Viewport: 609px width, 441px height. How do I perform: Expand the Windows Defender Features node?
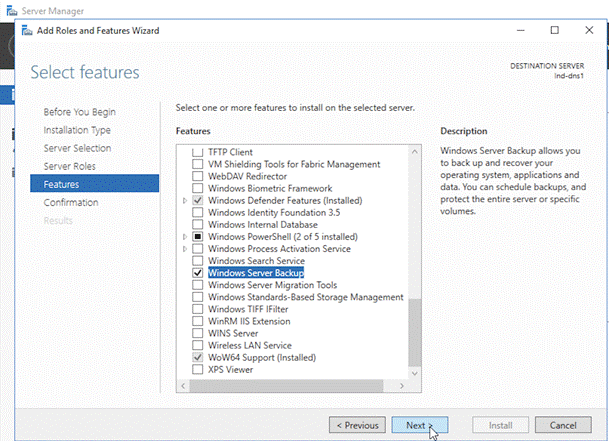[185, 200]
